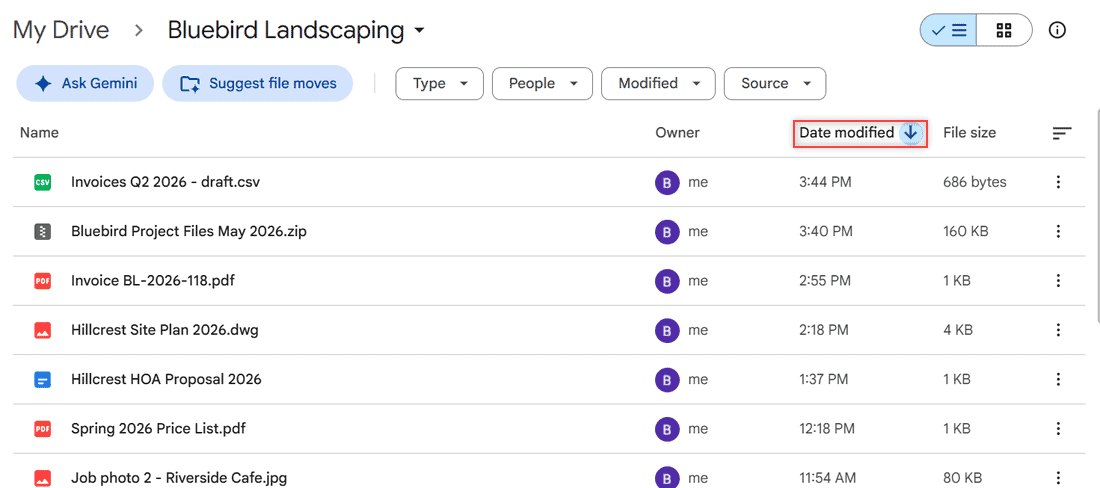Open the sort options icon beside File size

1062,133
